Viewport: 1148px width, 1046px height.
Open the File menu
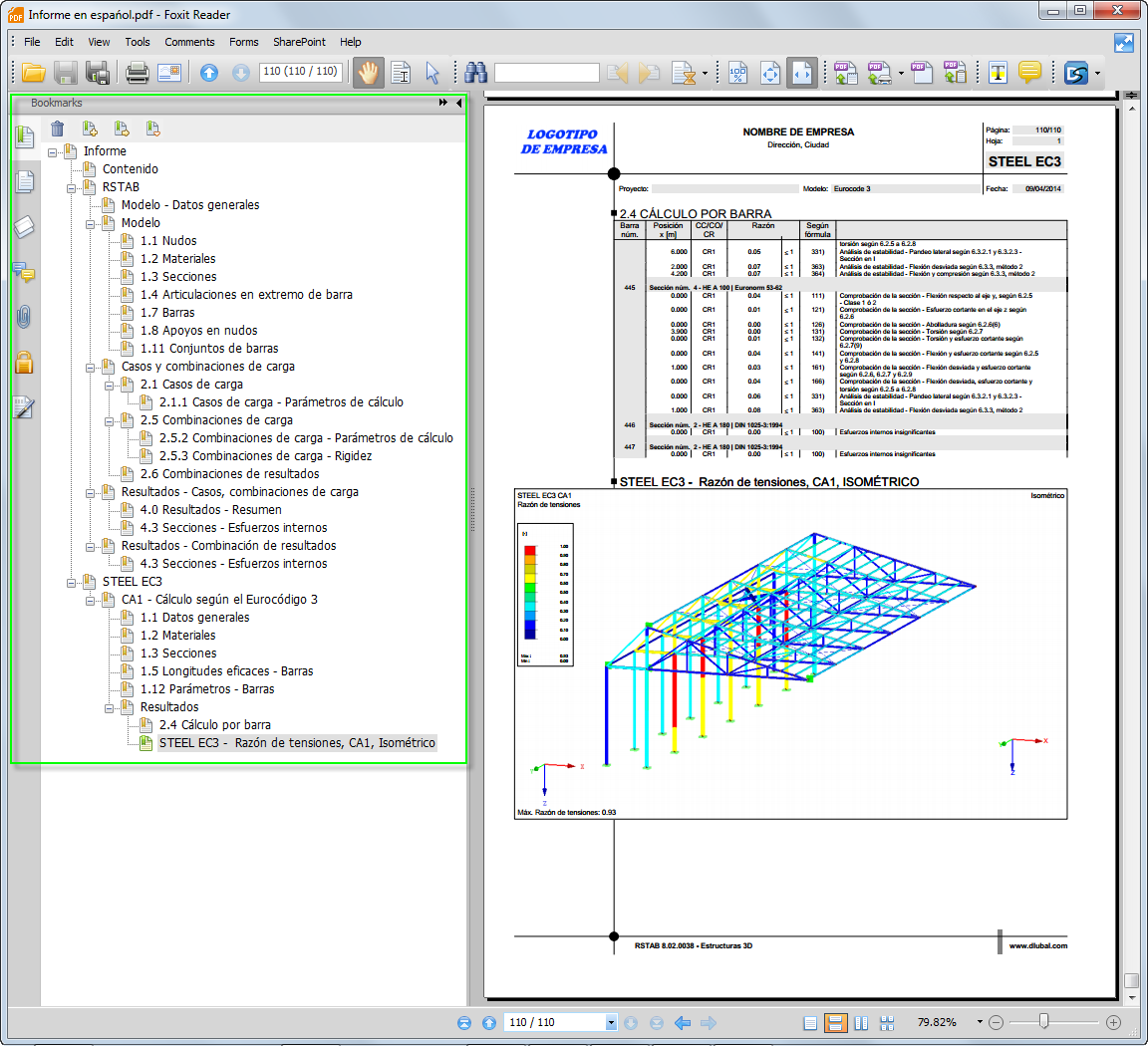tap(32, 42)
